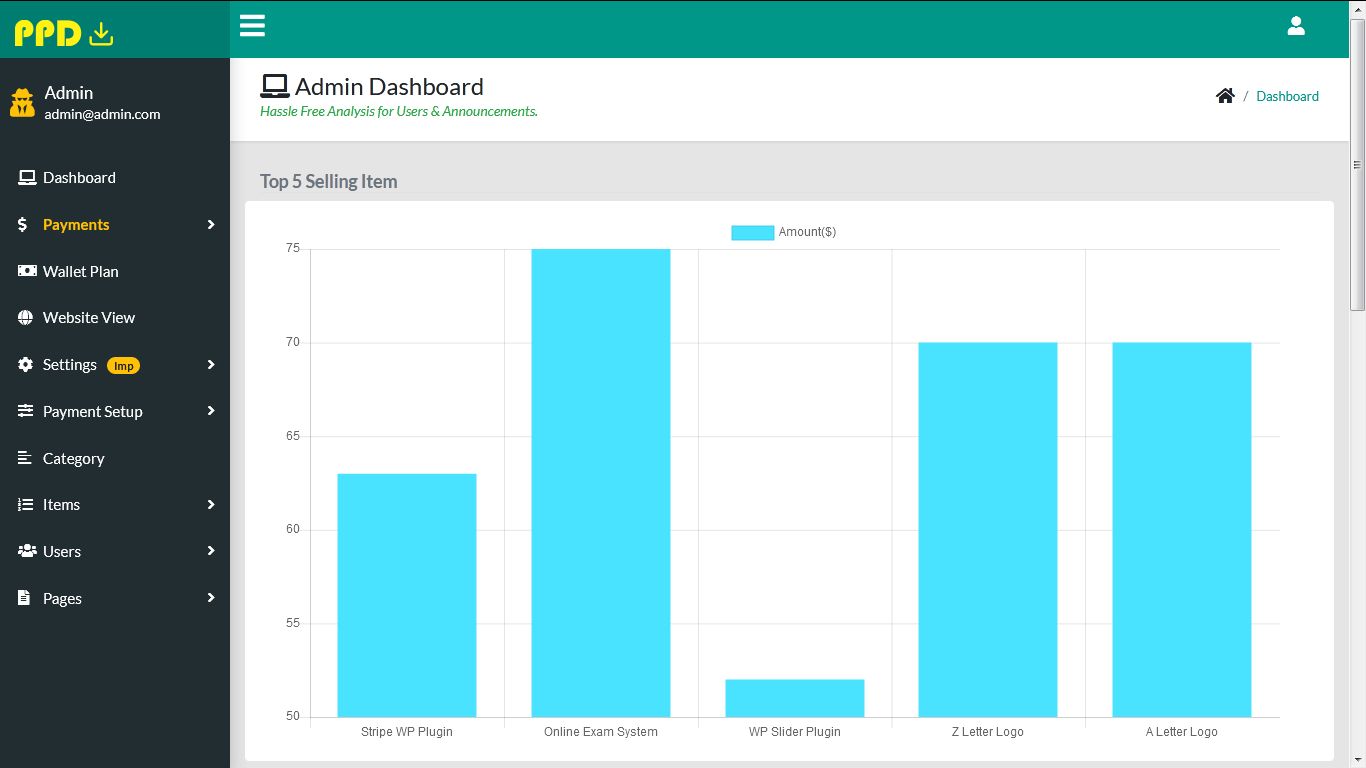Open the user profile icon
Screen dimensions: 1366x768
tap(1295, 26)
